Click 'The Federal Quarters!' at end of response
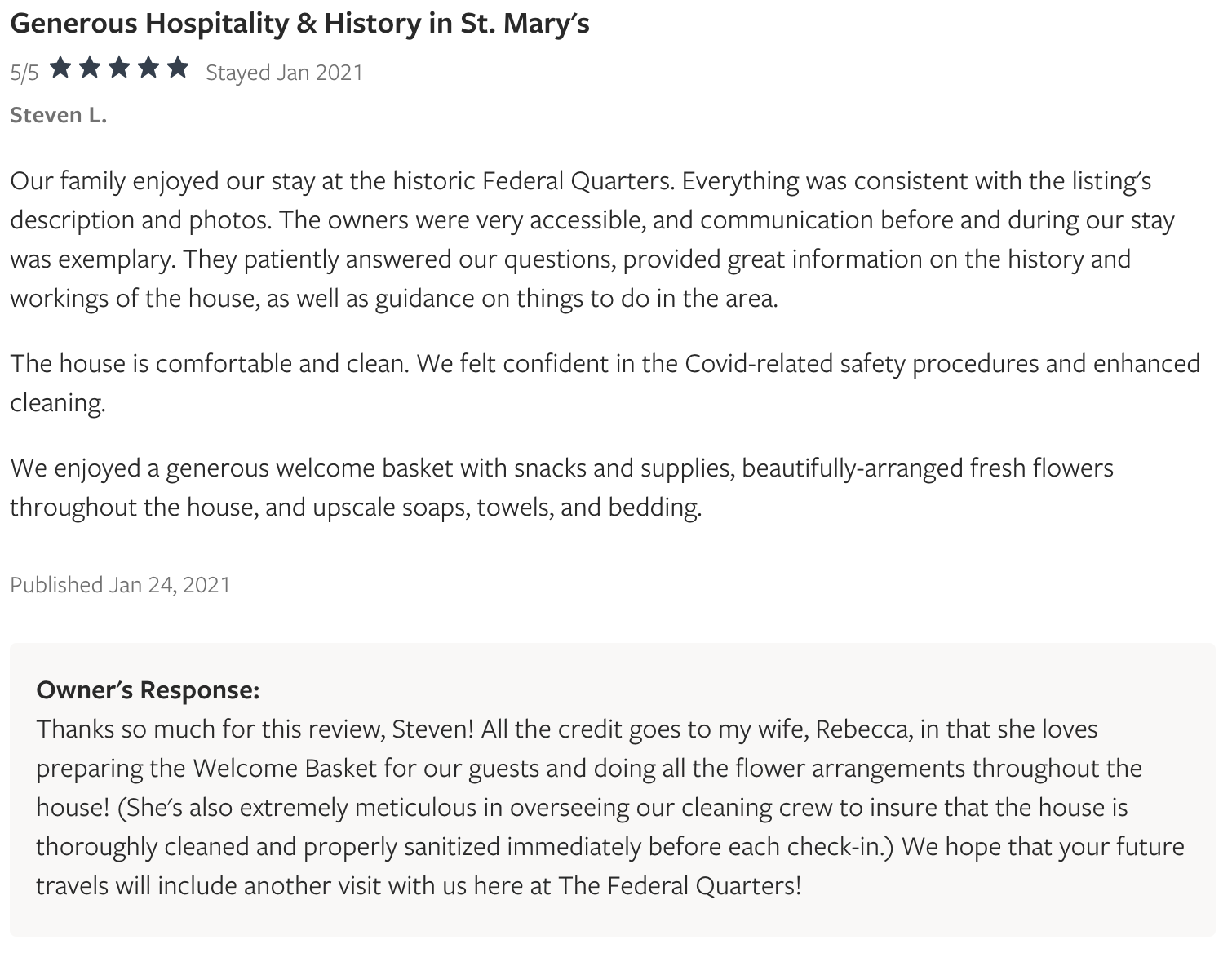The width and height of the screenshot is (1232, 953). 680,885
